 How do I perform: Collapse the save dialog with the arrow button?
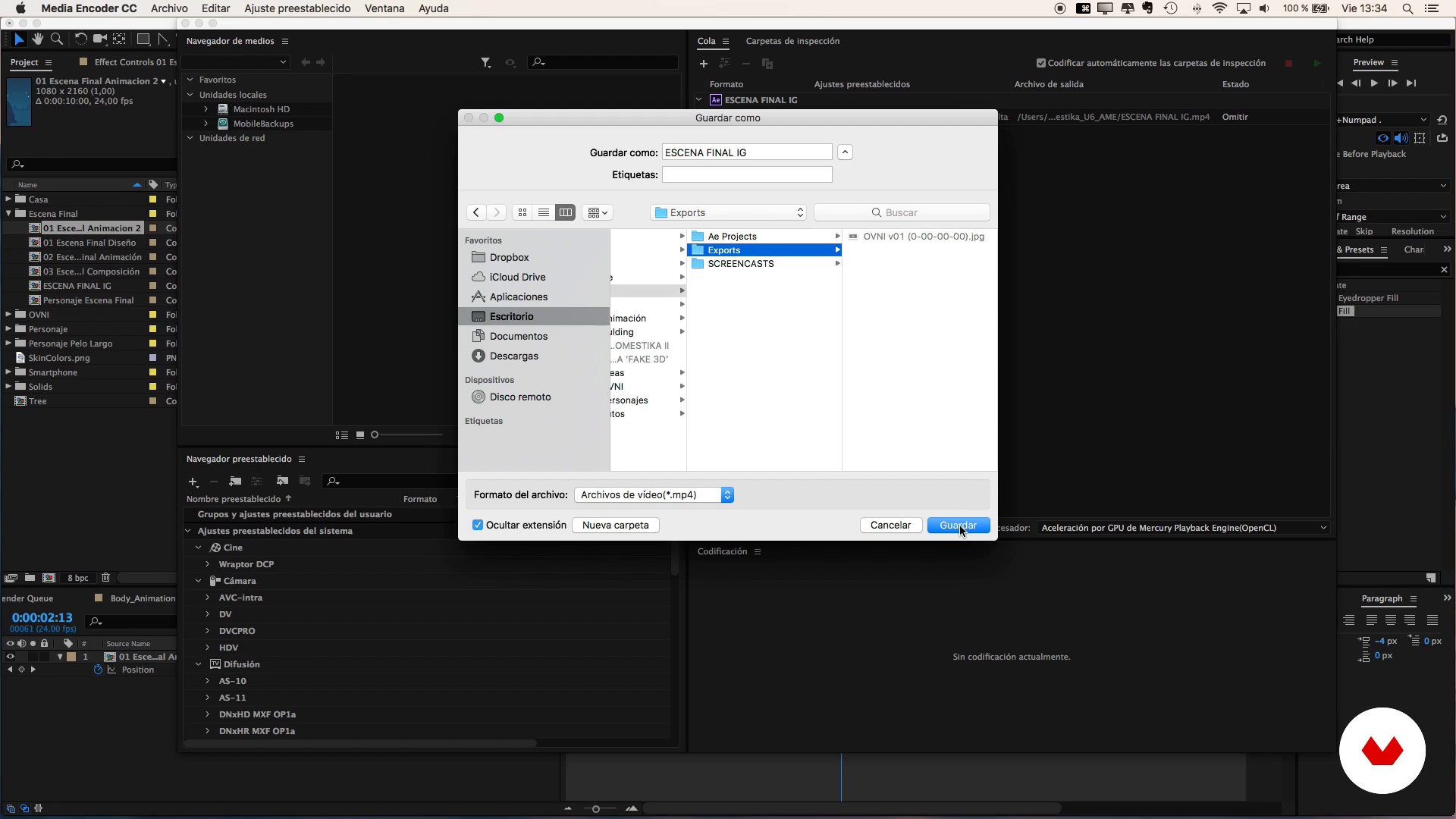pyautogui.click(x=845, y=152)
